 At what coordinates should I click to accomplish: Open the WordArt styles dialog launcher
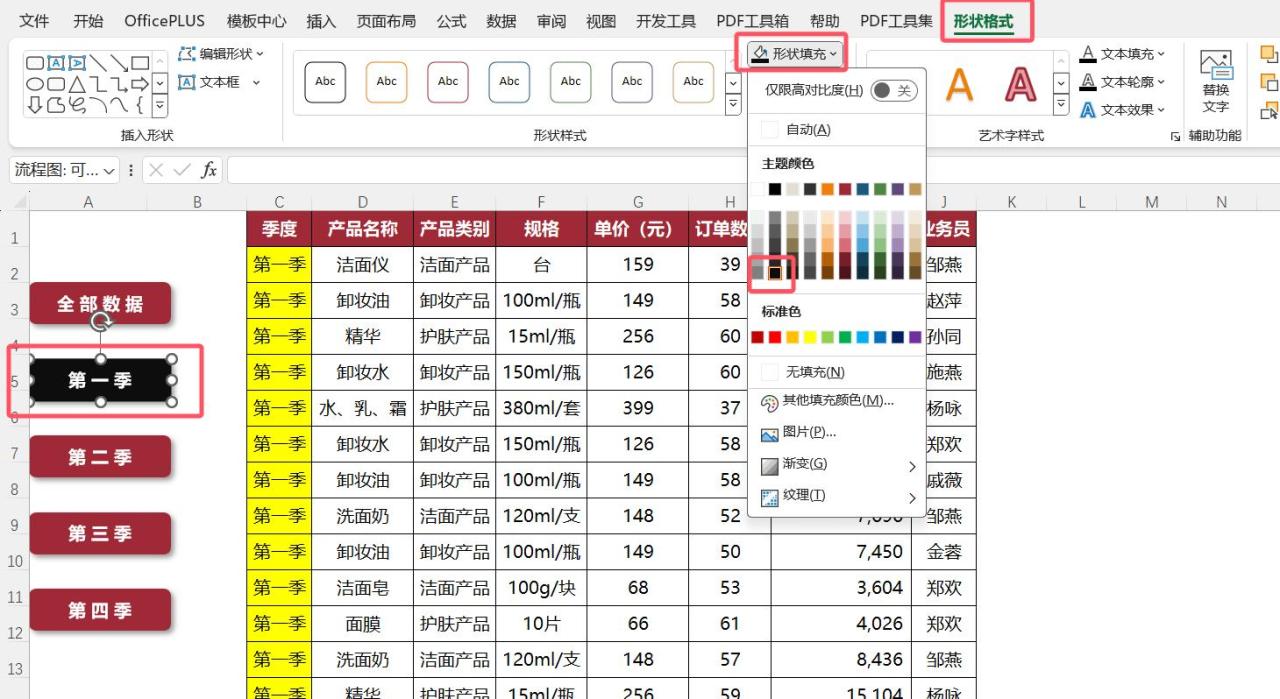pyautogui.click(x=1175, y=135)
